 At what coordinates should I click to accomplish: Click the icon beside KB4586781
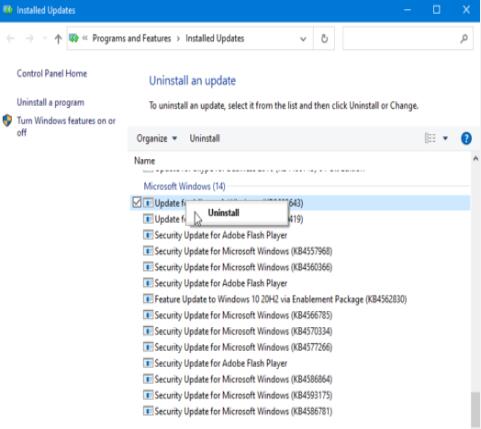coord(148,411)
